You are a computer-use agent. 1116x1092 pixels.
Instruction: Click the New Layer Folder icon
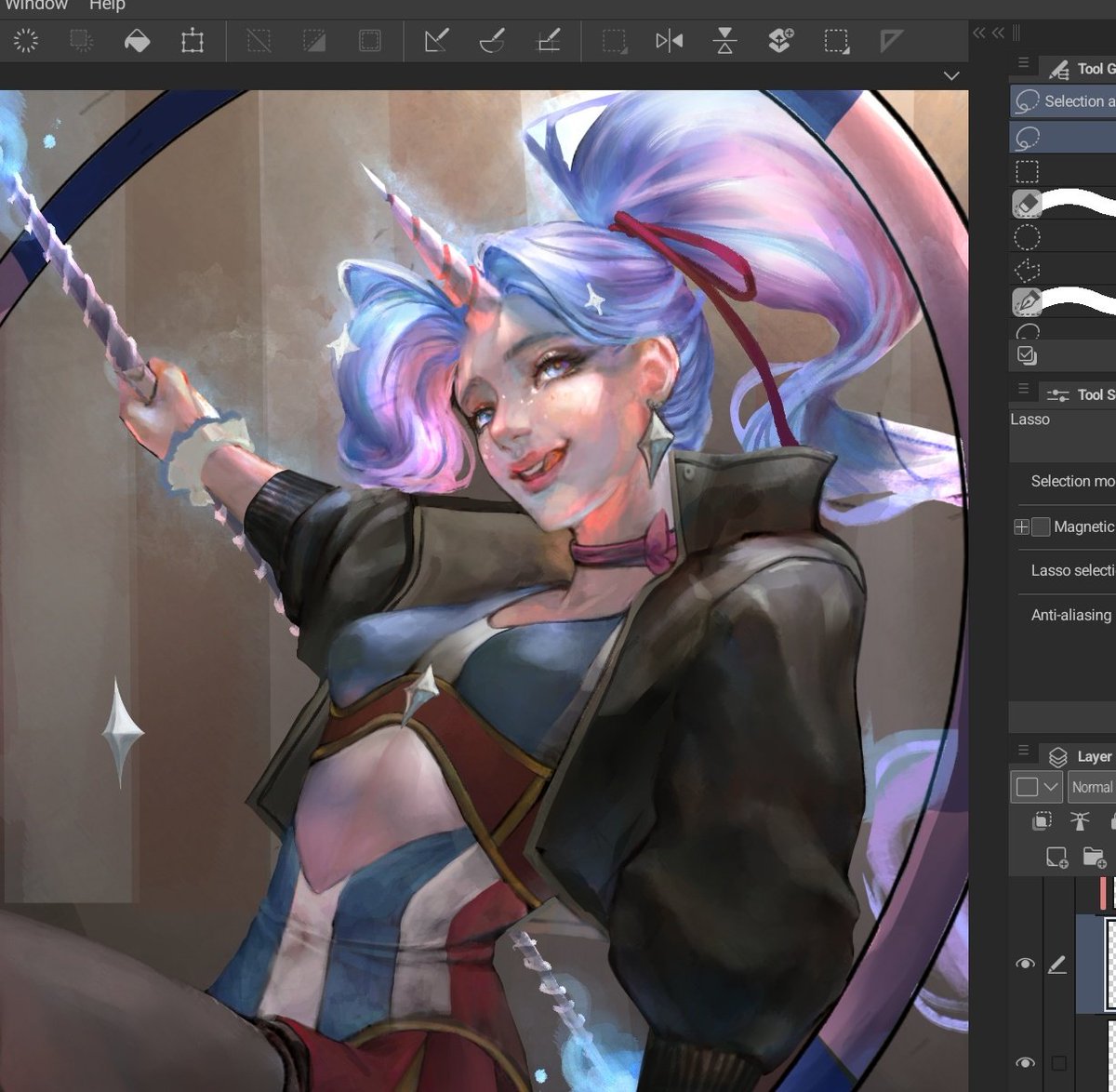[x=1094, y=858]
